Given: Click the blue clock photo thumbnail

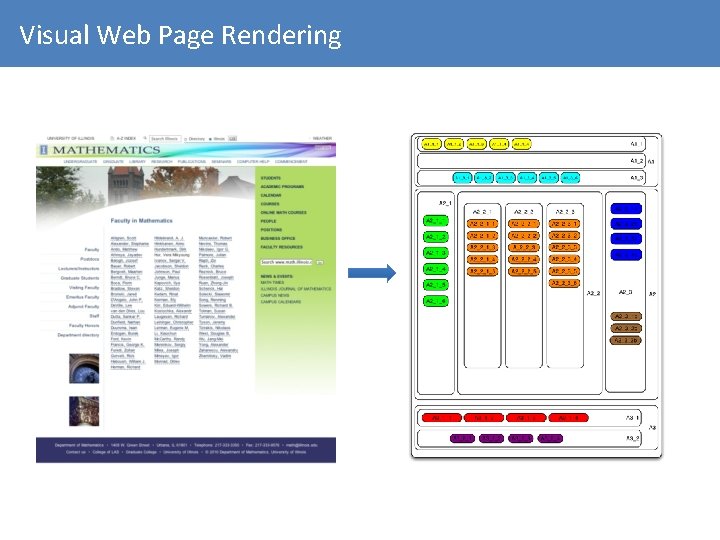Looking at the screenshot, I should pyautogui.click(x=84, y=368).
